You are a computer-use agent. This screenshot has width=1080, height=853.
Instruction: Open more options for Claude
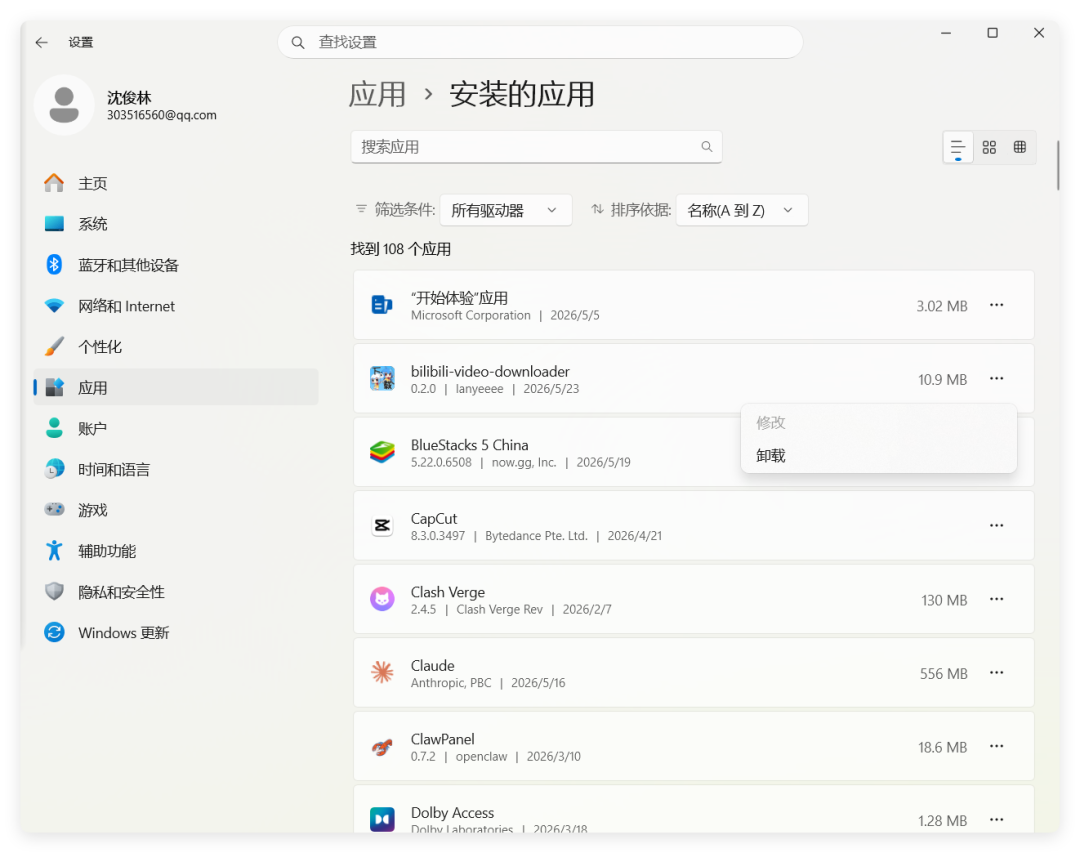[997, 673]
